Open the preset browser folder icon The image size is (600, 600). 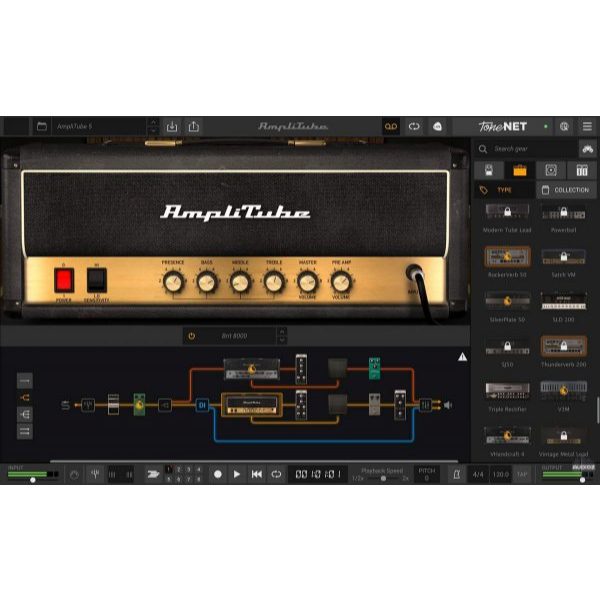point(42,126)
